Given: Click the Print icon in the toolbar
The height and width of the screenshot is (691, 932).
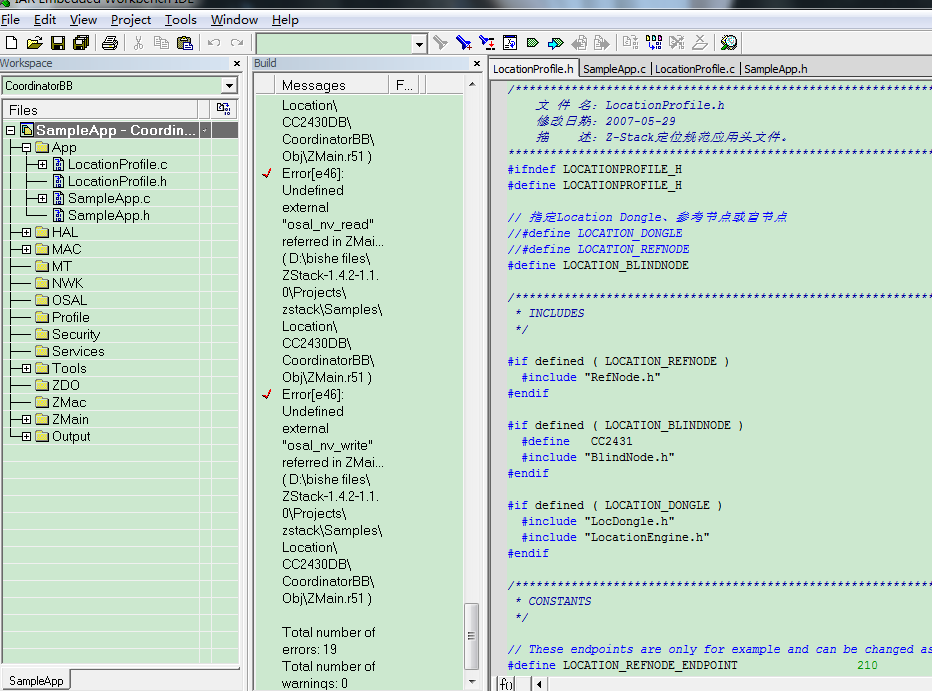Looking at the screenshot, I should 110,43.
